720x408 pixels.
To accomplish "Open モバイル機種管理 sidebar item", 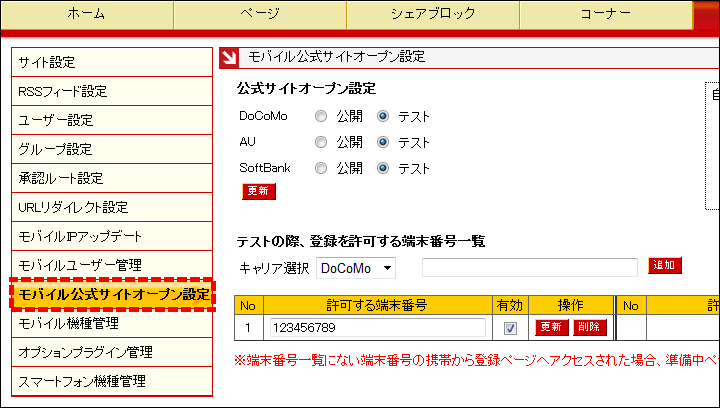I will [x=112, y=323].
